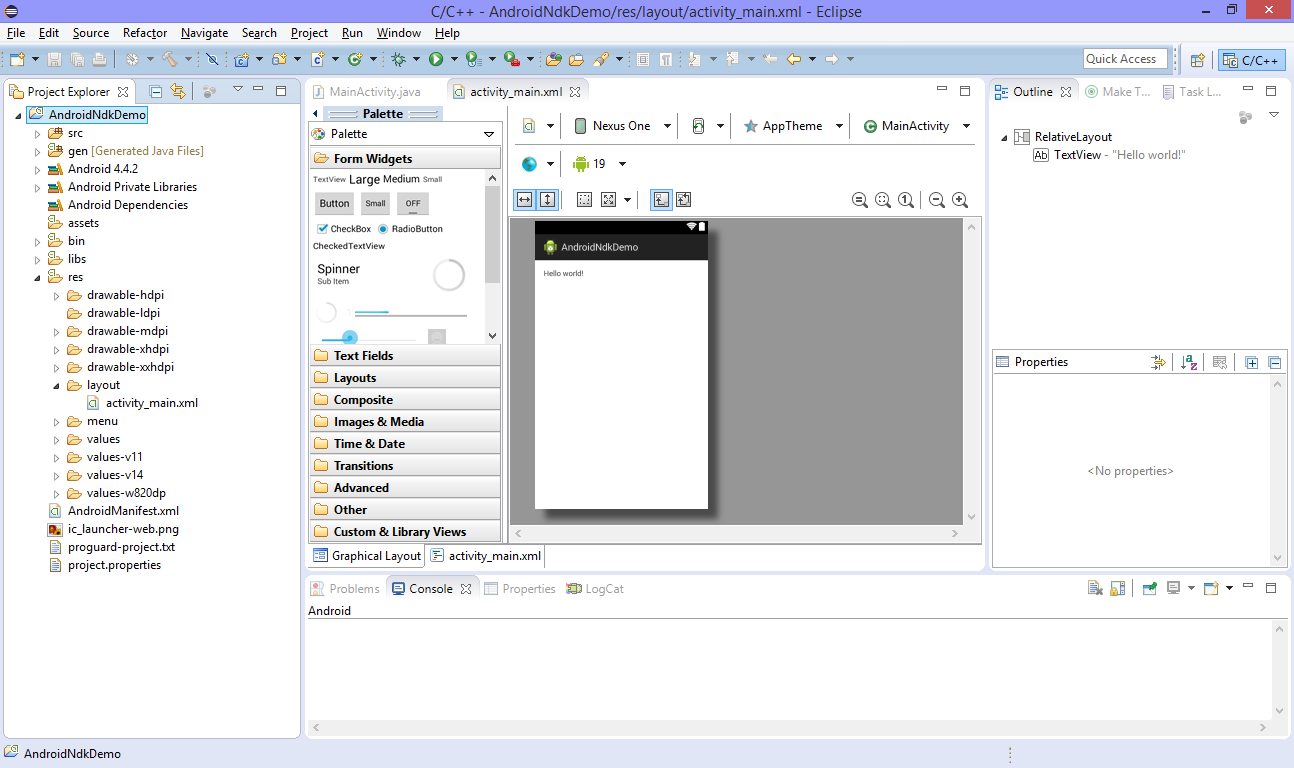Zoom in on the layout canvas

point(960,200)
